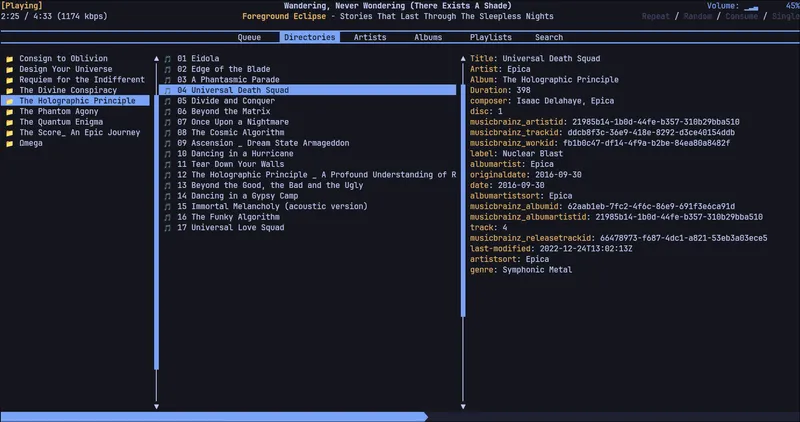Toggle Repeat mode

point(656,16)
